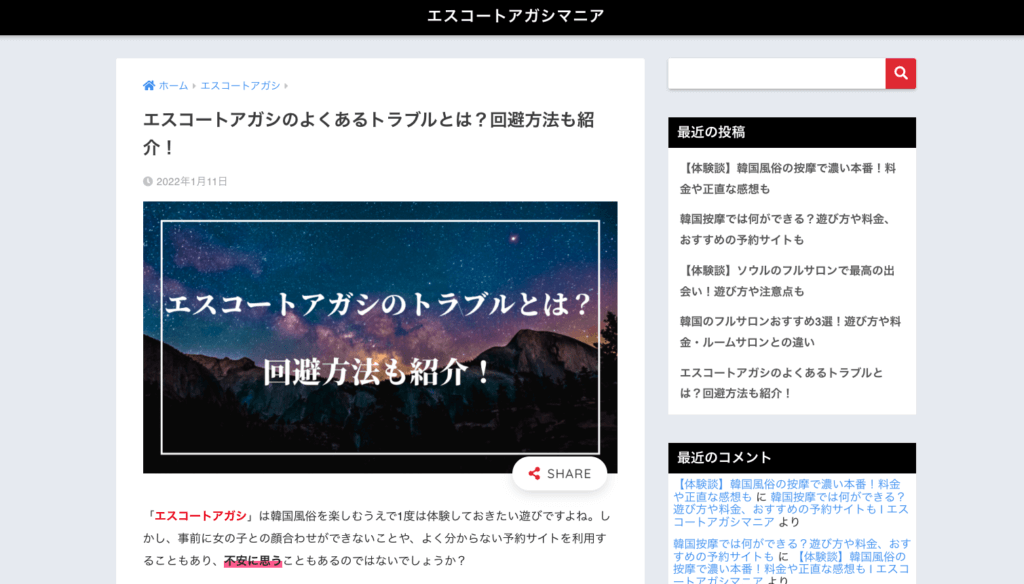1024x584 pixels.
Task: Open the エスコートアガシ breadcrumb category link
Action: click(240, 86)
